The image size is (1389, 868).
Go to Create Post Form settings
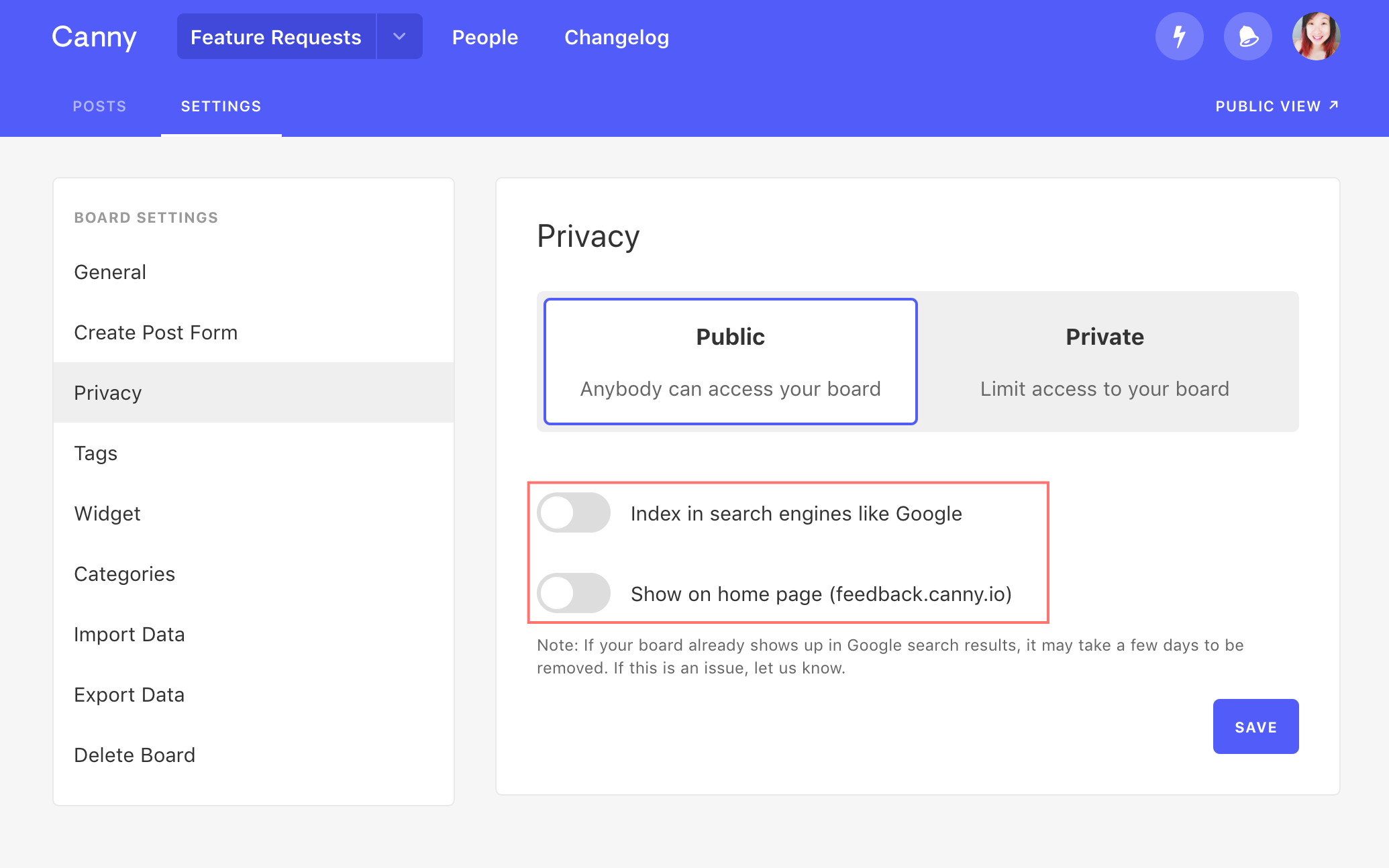[x=156, y=333]
